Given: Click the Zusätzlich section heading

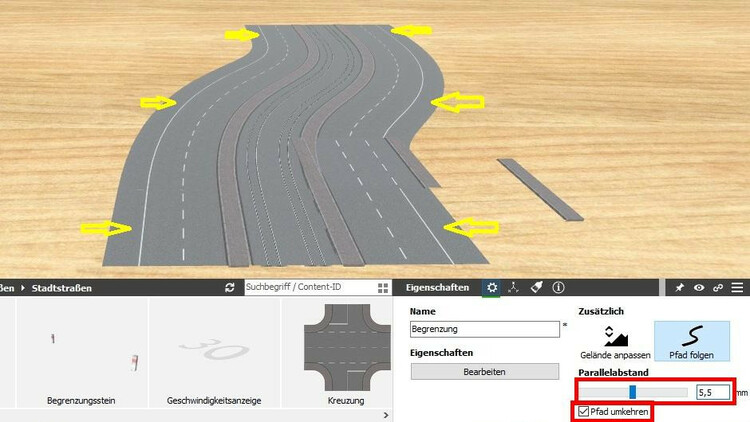Looking at the screenshot, I should (601, 311).
